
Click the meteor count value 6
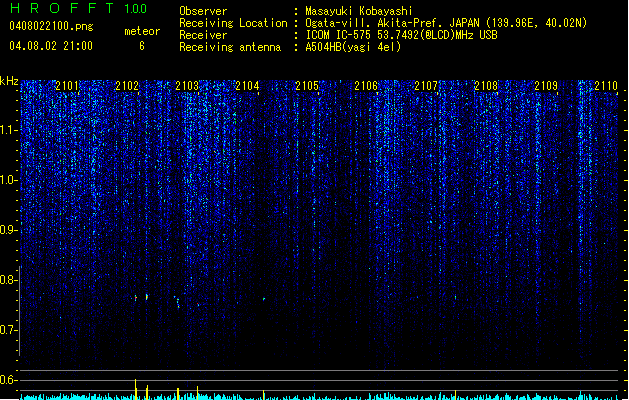click(142, 46)
